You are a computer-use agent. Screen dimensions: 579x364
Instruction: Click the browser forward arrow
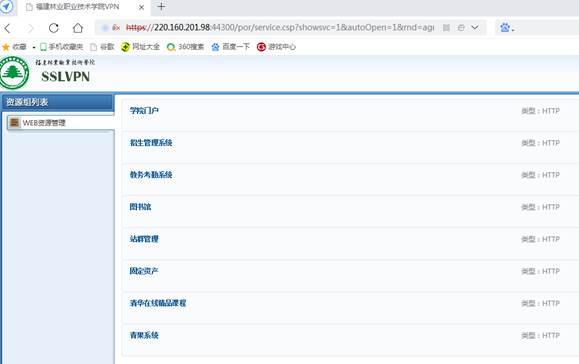click(x=31, y=28)
